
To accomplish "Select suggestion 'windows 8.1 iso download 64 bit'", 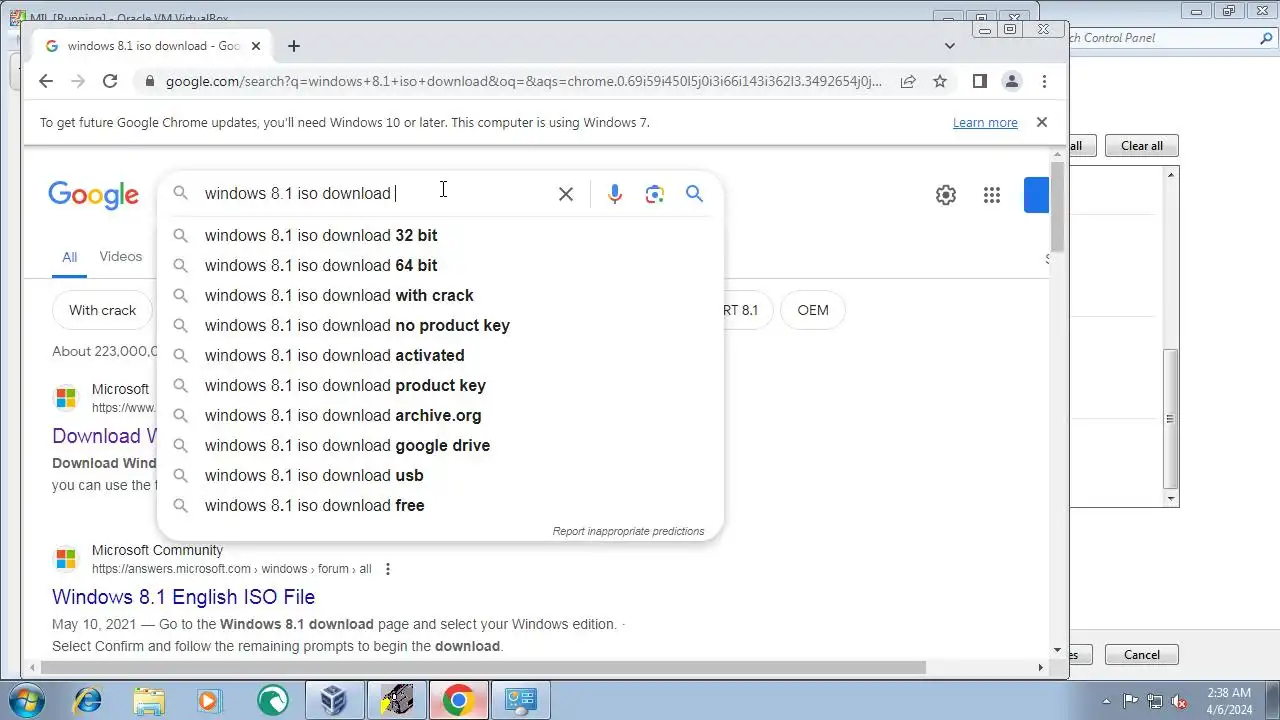I will click(440, 265).
